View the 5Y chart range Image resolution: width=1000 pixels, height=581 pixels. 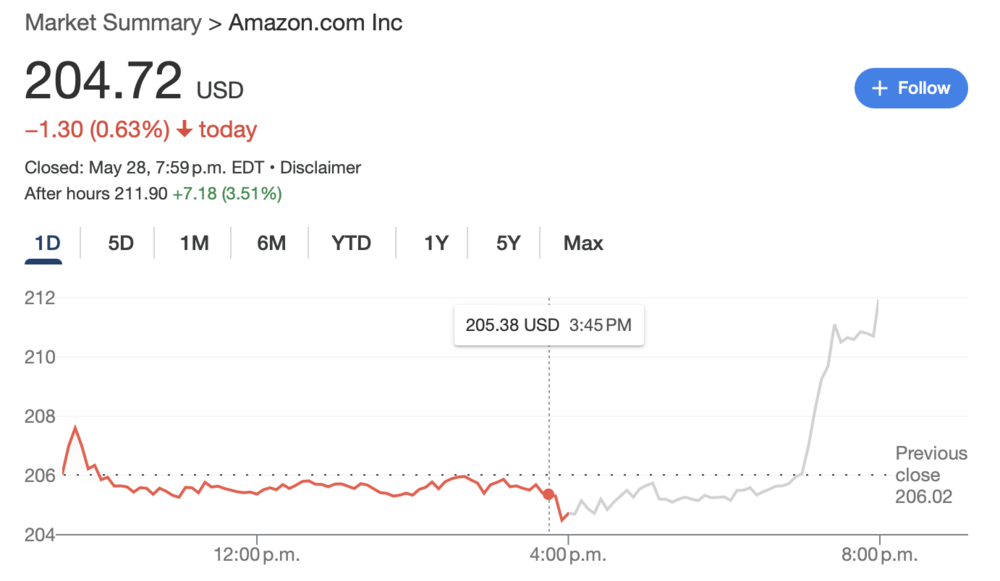coord(508,243)
